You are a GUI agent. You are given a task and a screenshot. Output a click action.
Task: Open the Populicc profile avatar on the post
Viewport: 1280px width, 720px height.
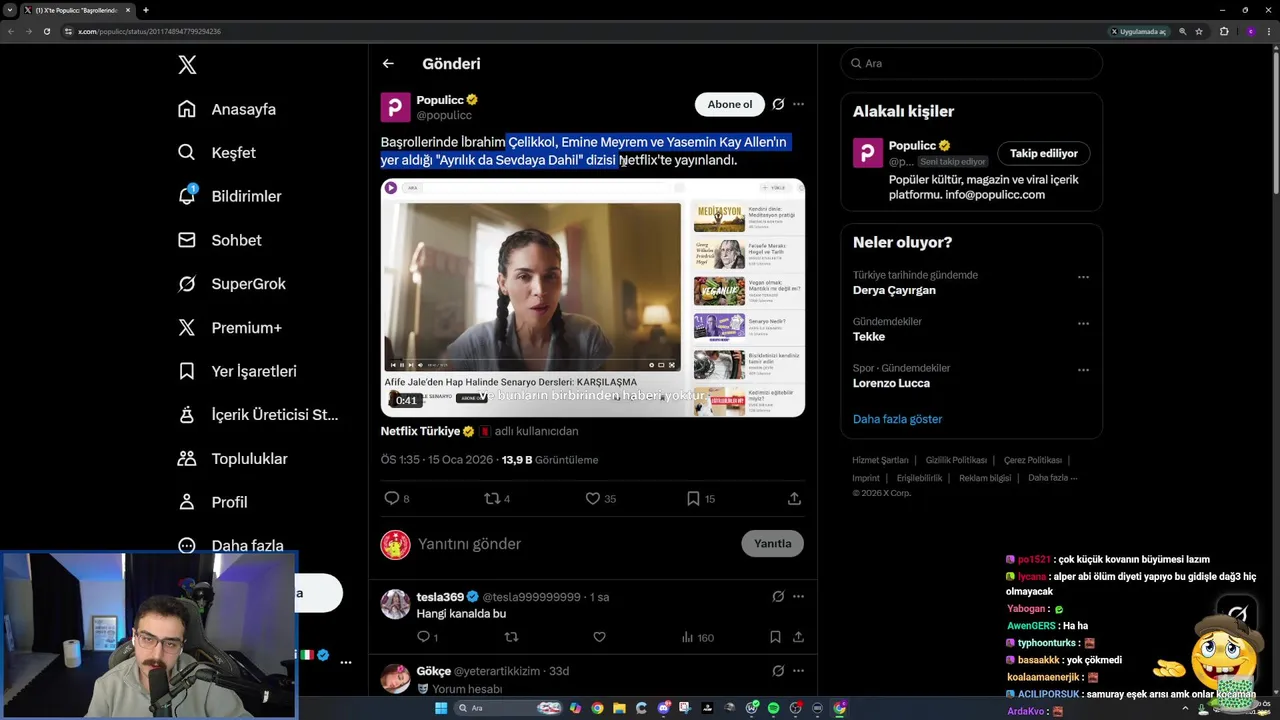point(396,107)
